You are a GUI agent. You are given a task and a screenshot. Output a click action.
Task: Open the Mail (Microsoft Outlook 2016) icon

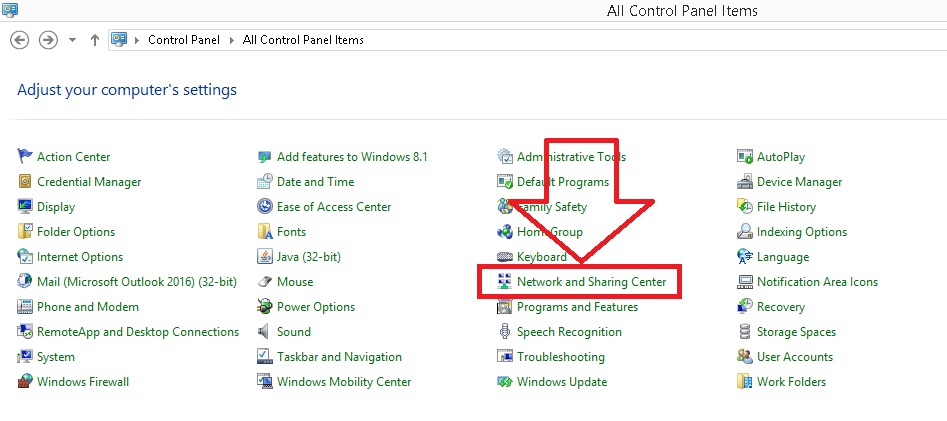coord(25,281)
